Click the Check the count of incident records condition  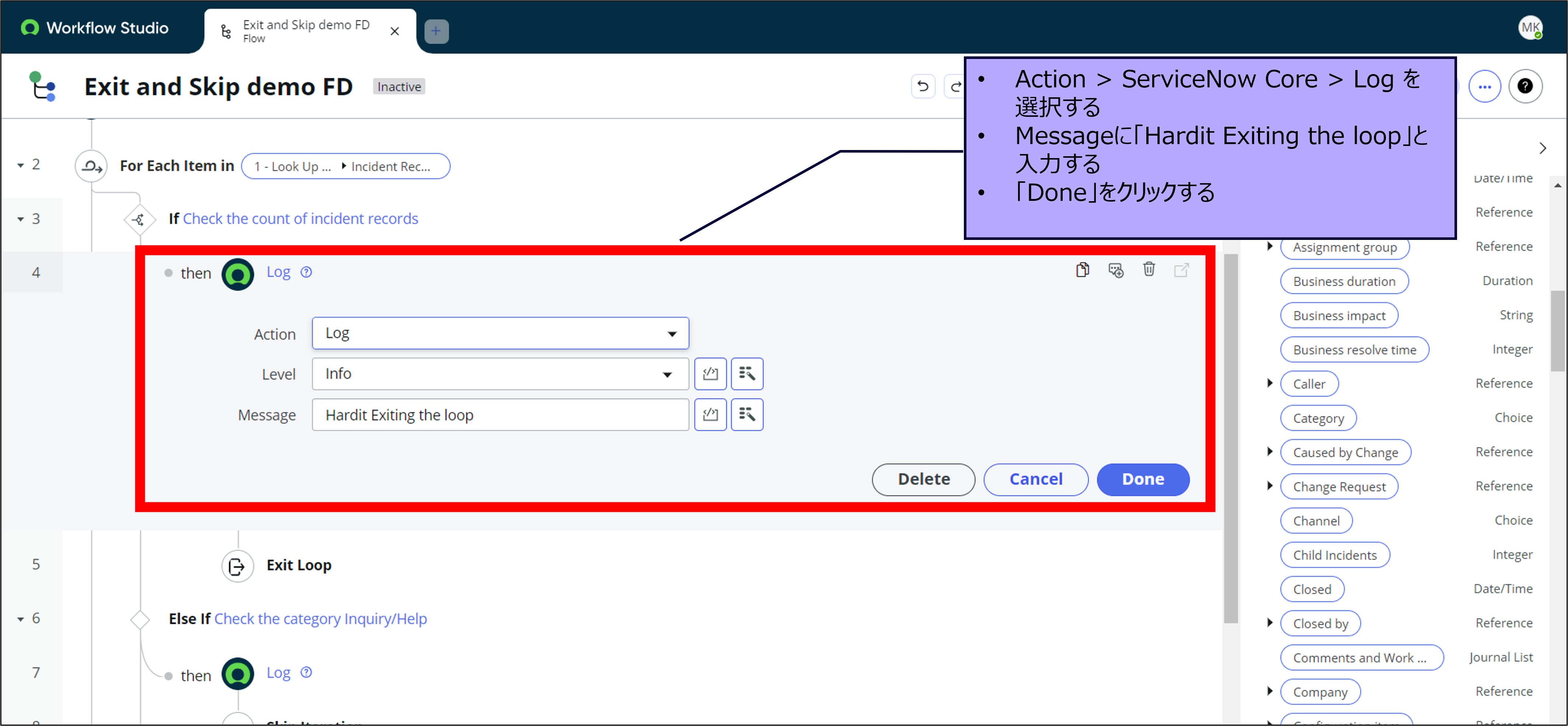click(301, 218)
